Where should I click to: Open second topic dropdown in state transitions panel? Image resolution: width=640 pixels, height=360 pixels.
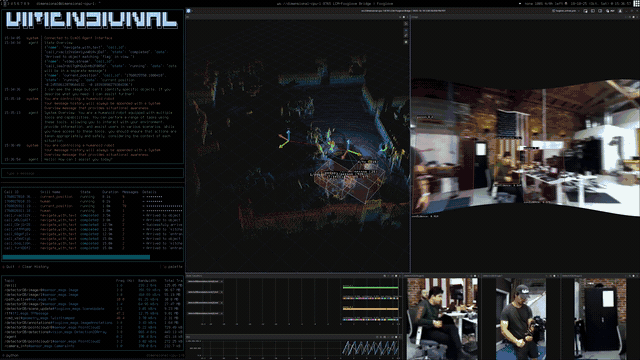point(205,292)
